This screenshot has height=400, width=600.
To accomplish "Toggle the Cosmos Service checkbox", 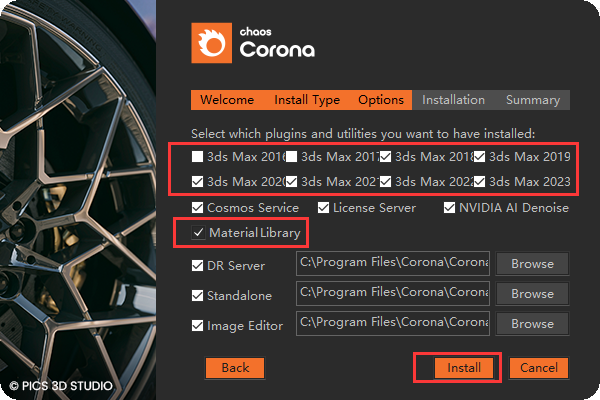I will [x=197, y=208].
